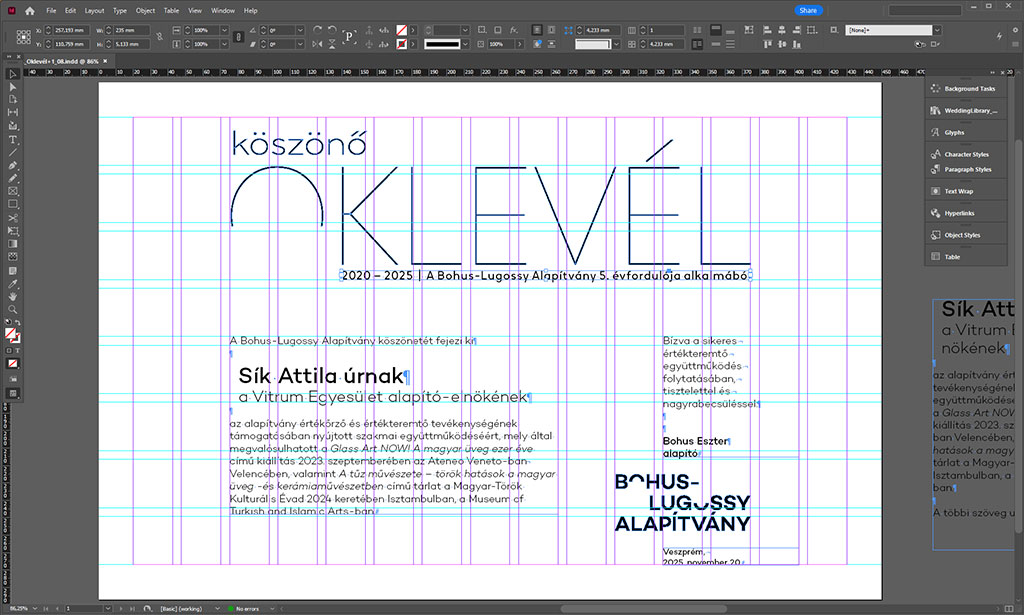Open the Background Tasks panel
Viewport: 1024px width, 615px height.
pyautogui.click(x=965, y=89)
